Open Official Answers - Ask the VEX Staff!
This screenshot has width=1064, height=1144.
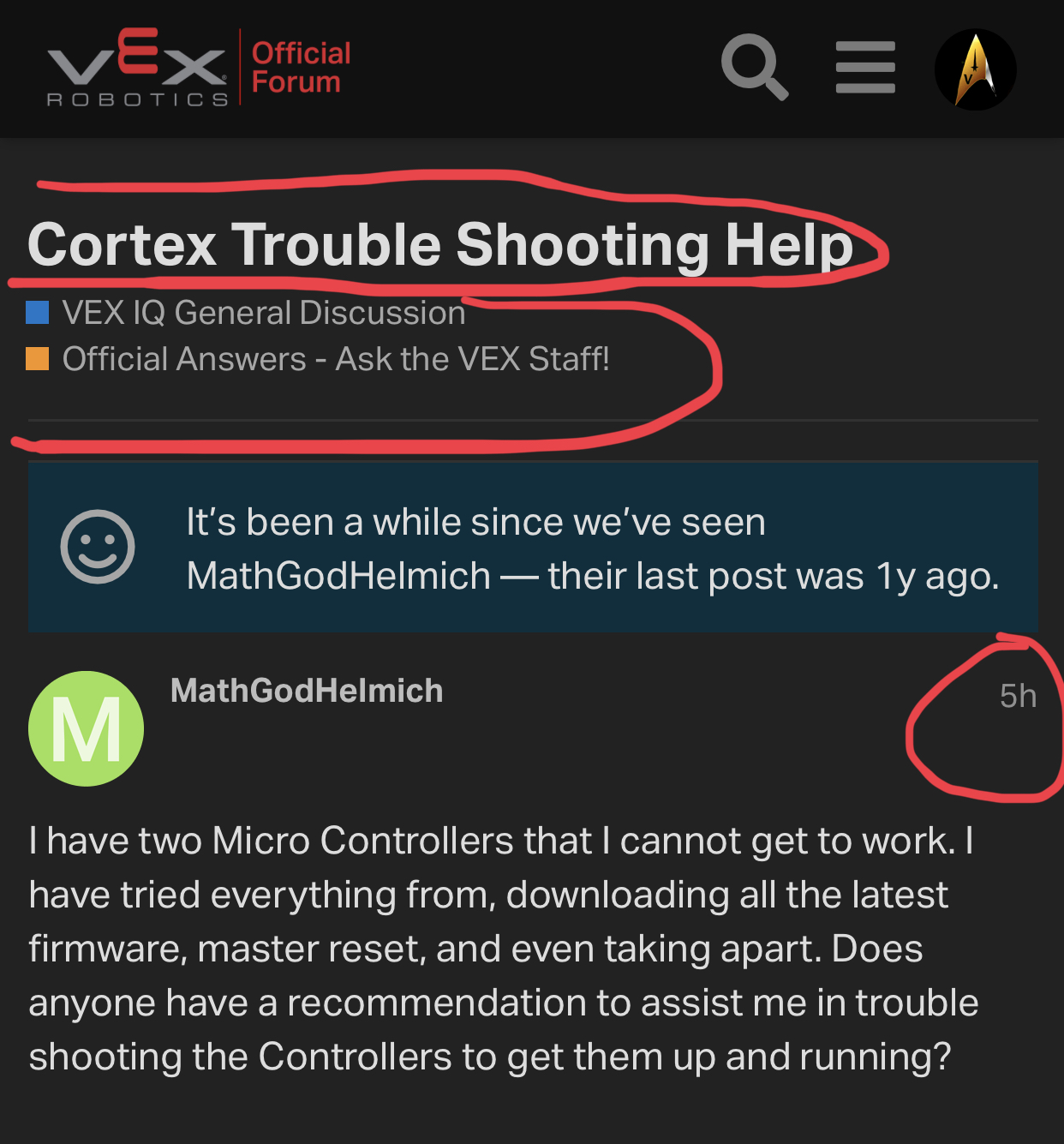tap(336, 359)
